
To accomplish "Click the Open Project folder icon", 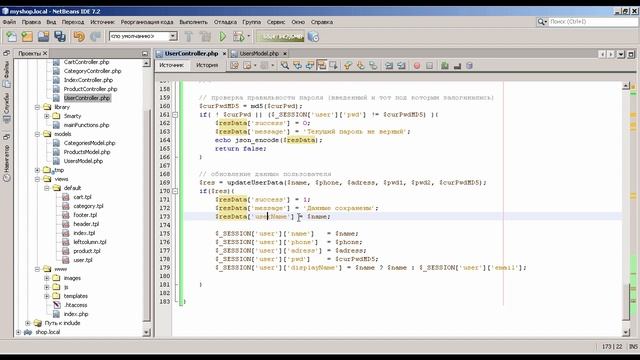I will click(44, 37).
